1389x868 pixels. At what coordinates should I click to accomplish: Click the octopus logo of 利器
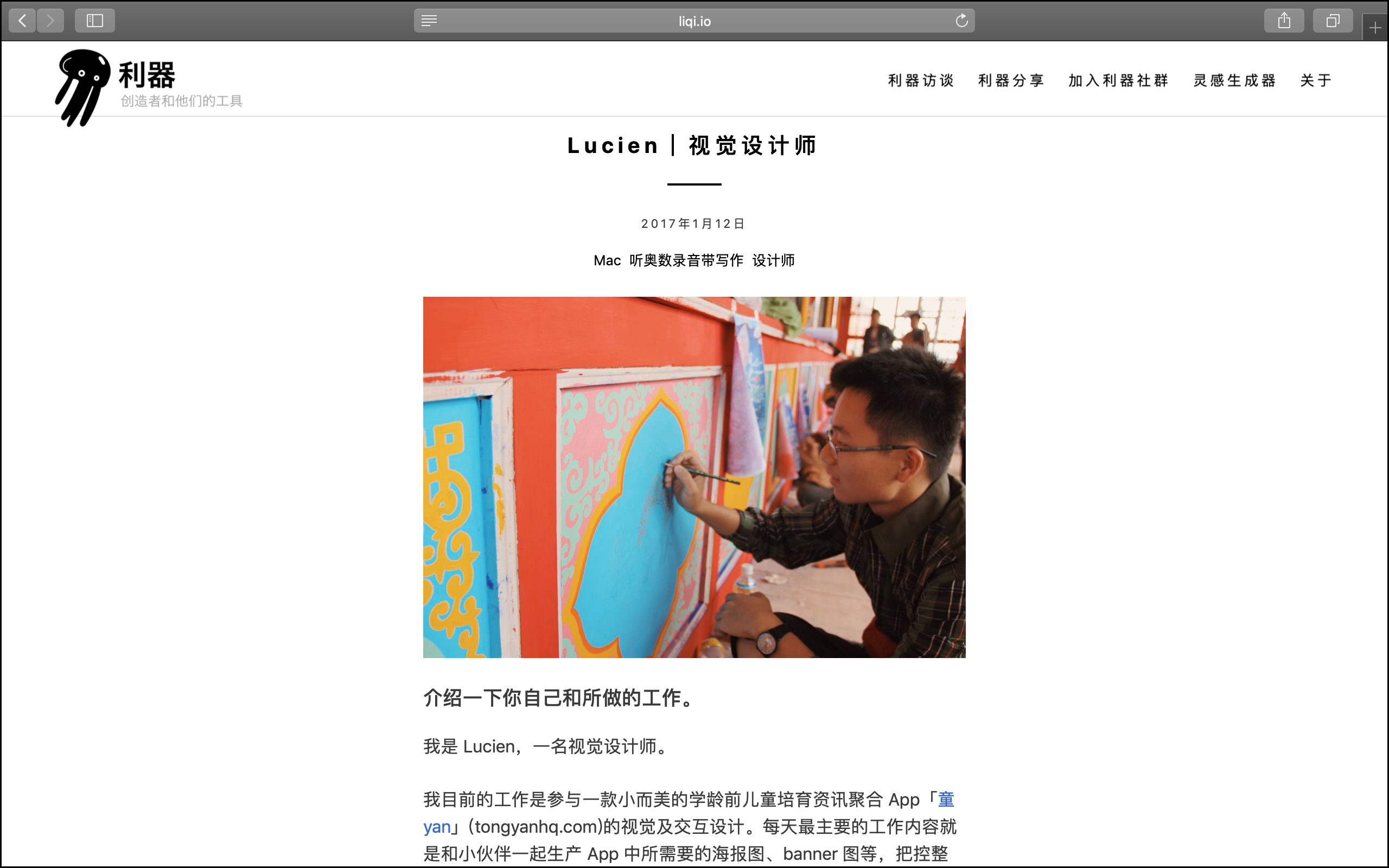point(82,87)
